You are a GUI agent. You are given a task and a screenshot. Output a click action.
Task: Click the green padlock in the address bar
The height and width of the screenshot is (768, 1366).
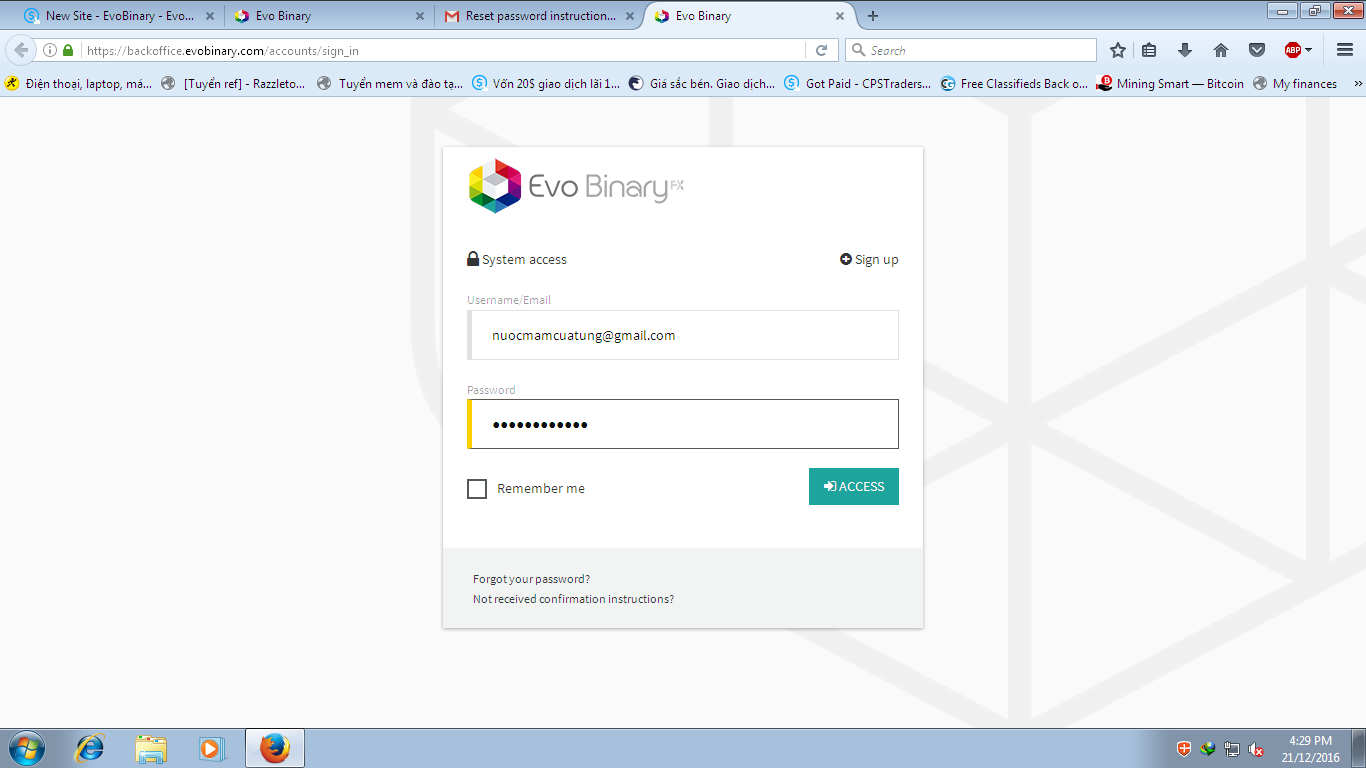click(x=68, y=50)
